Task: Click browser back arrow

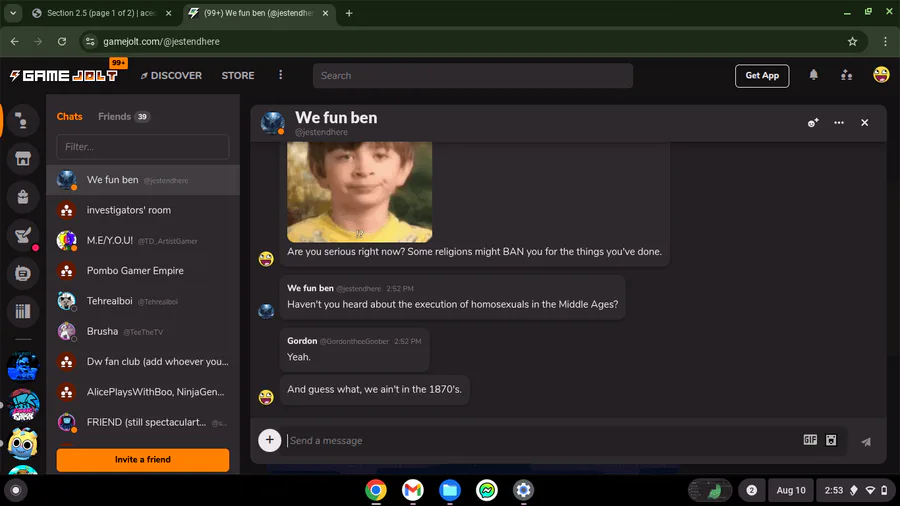Action: point(14,41)
